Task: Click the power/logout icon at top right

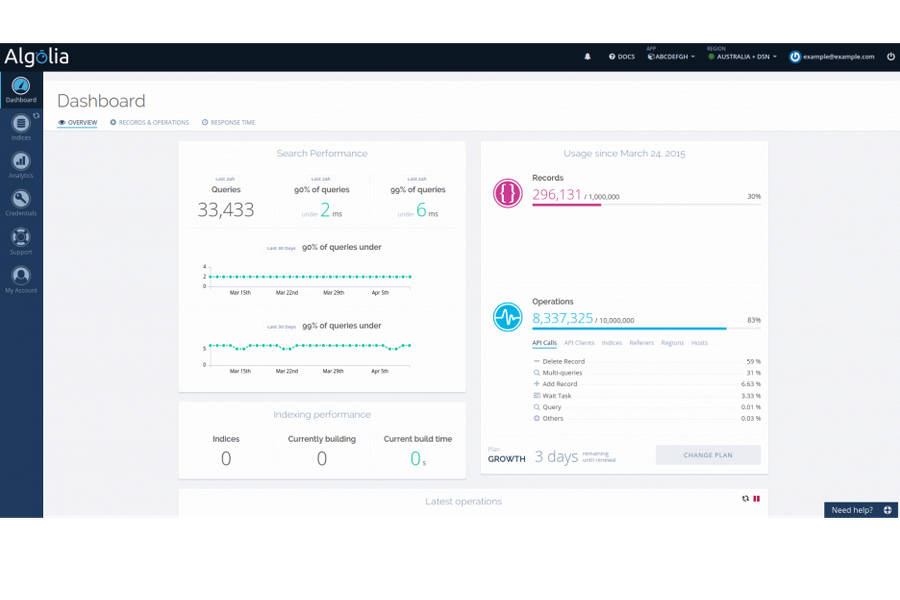Action: (890, 57)
